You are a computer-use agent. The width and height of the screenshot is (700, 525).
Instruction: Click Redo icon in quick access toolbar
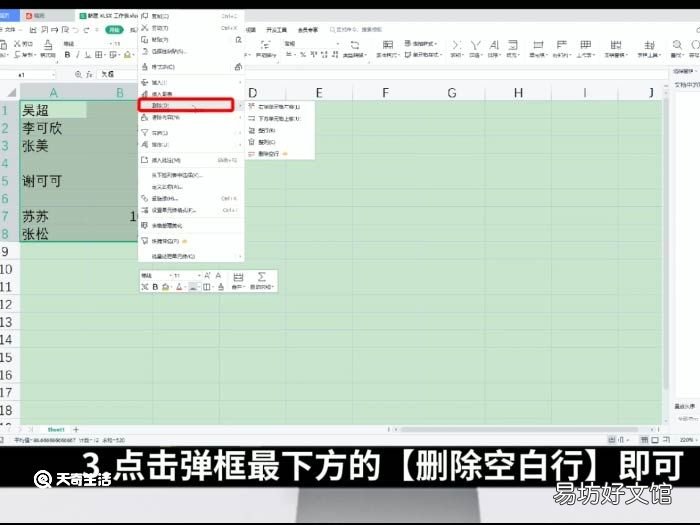(x=86, y=30)
